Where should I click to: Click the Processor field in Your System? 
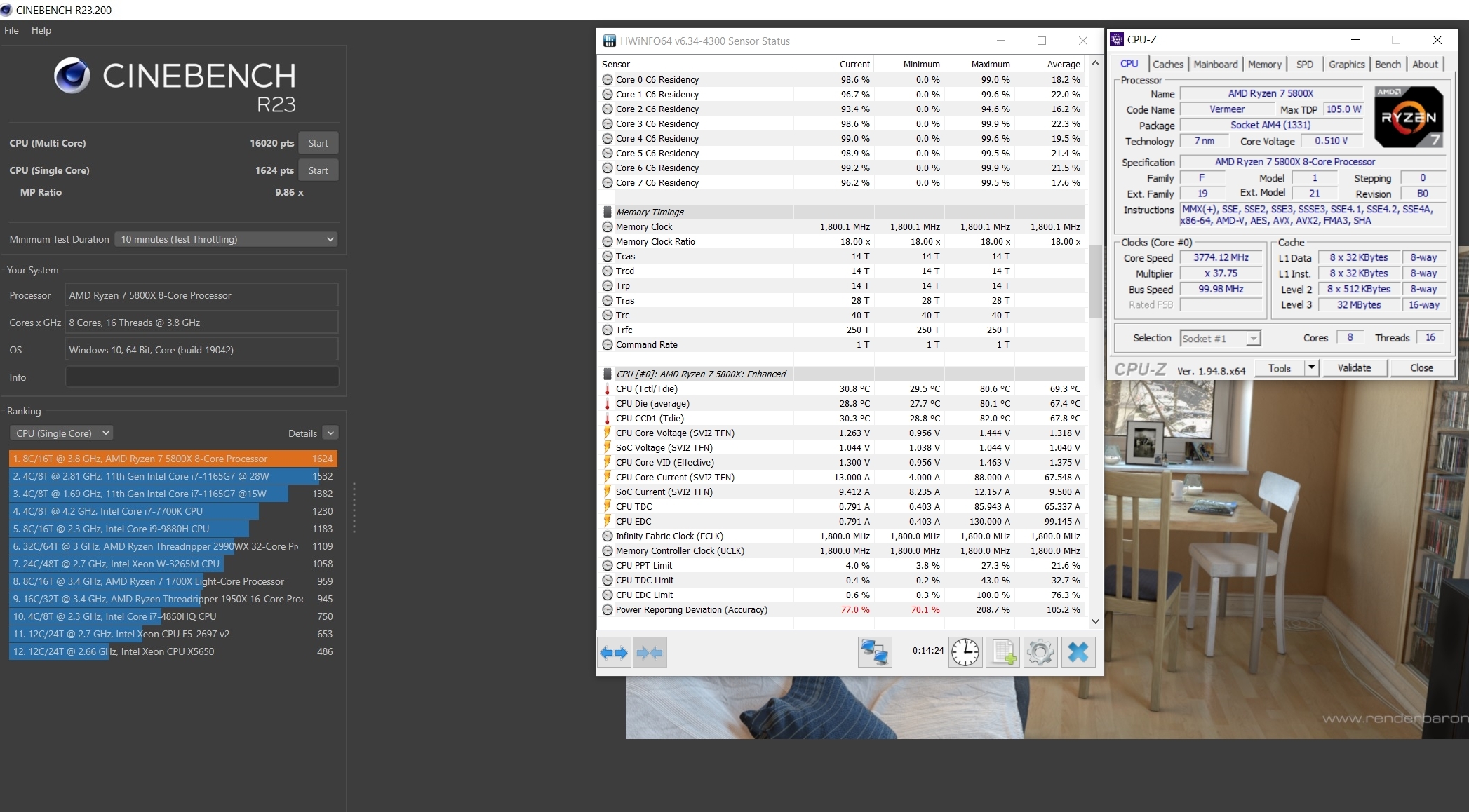coord(202,295)
